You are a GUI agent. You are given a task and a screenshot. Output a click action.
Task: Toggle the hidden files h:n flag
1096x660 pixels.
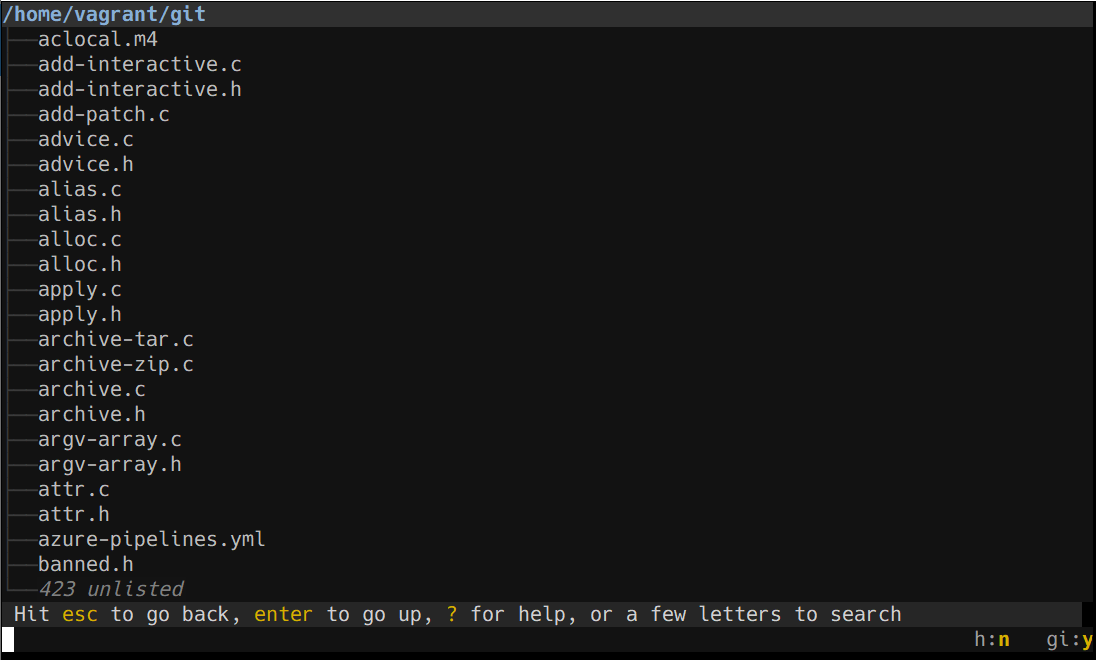coord(992,640)
